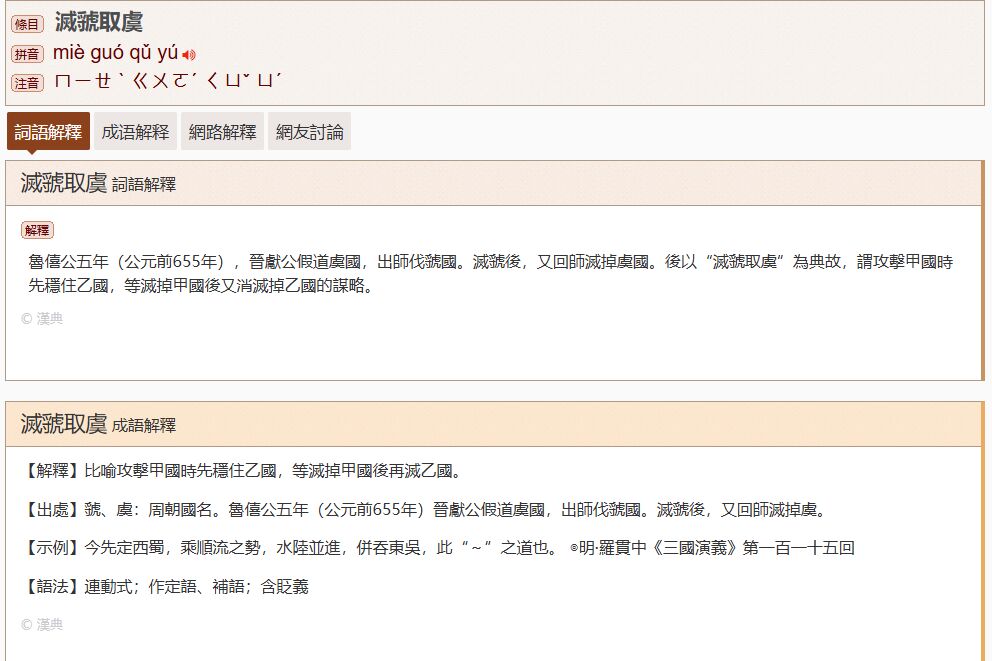Open © 漢典 link under 詞語解釋
Viewport: 992px width, 661px height.
tap(42, 319)
